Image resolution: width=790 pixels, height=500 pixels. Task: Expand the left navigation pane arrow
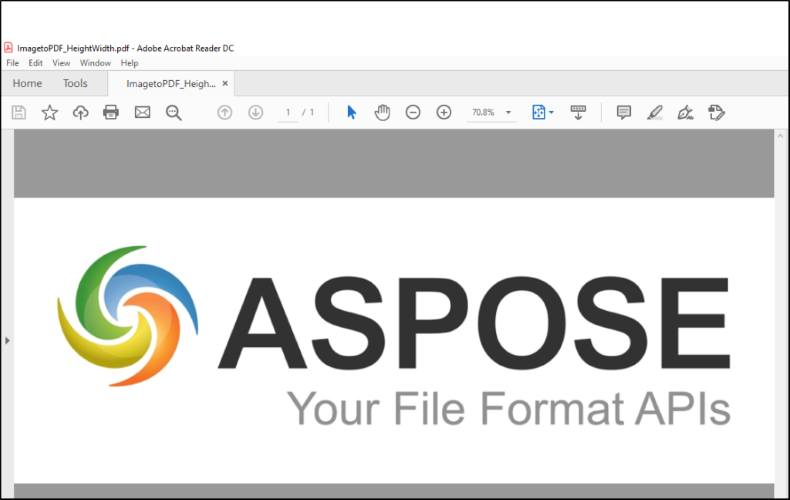click(7, 341)
